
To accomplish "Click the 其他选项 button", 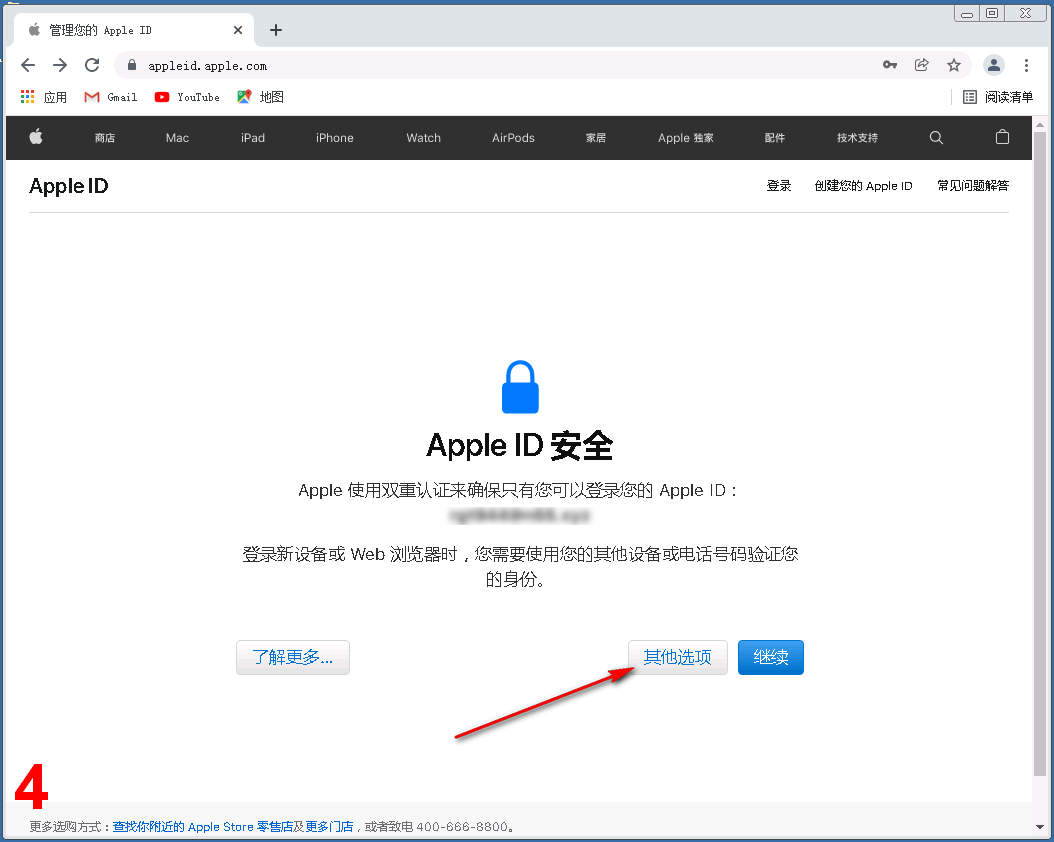I will click(678, 657).
